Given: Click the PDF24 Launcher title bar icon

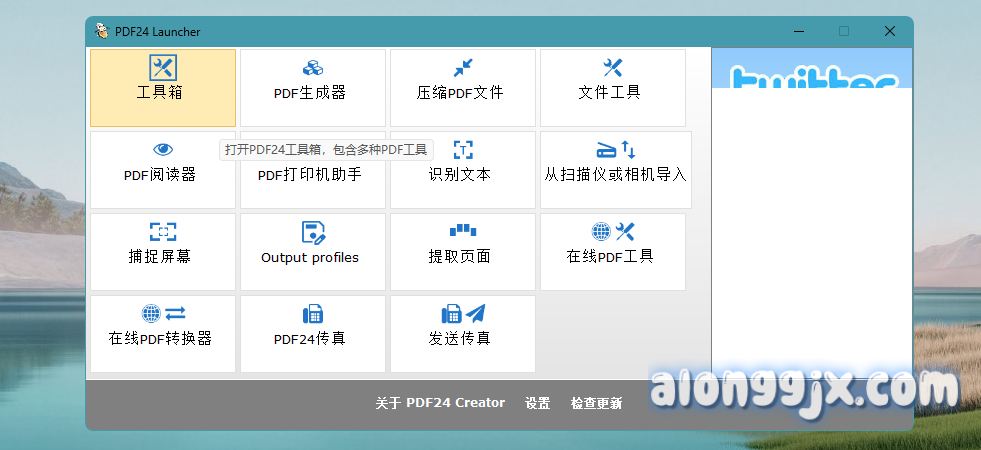Looking at the screenshot, I should [101, 31].
